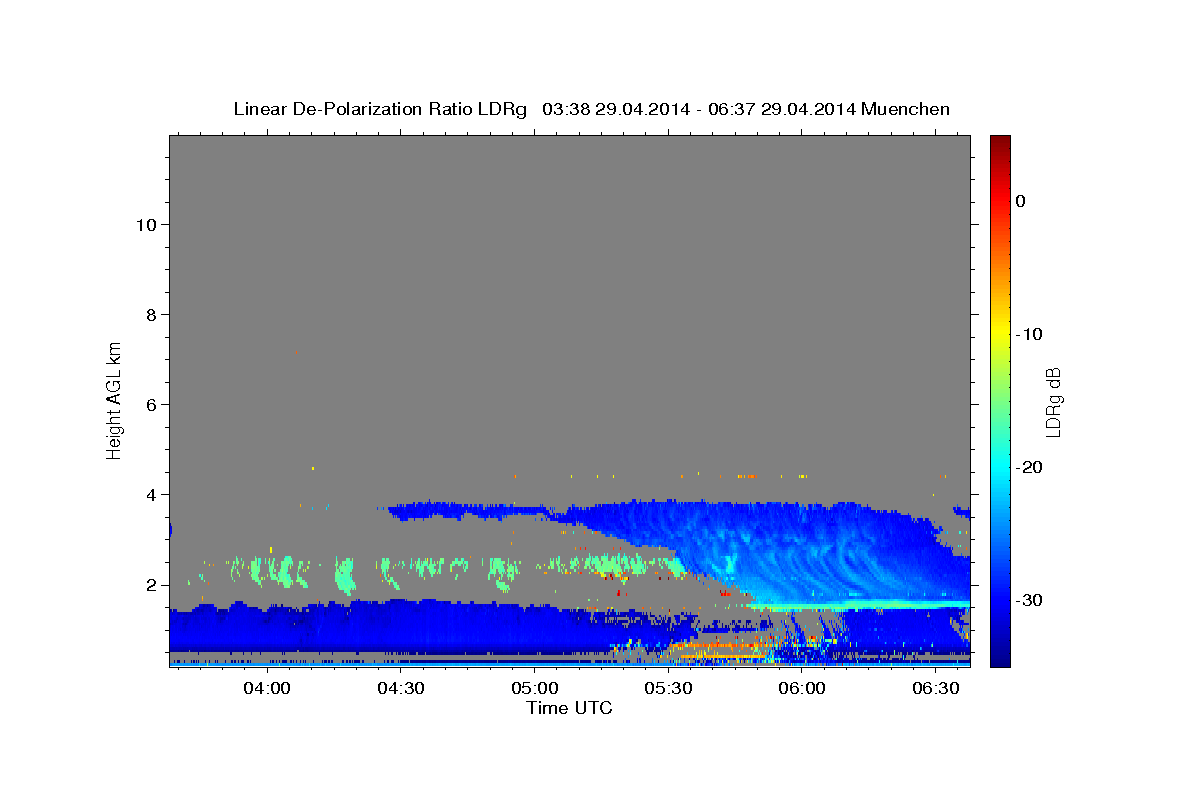Viewport: 1200px width, 800px height.
Task: Click the Time UTC axis title
Action: (569, 708)
